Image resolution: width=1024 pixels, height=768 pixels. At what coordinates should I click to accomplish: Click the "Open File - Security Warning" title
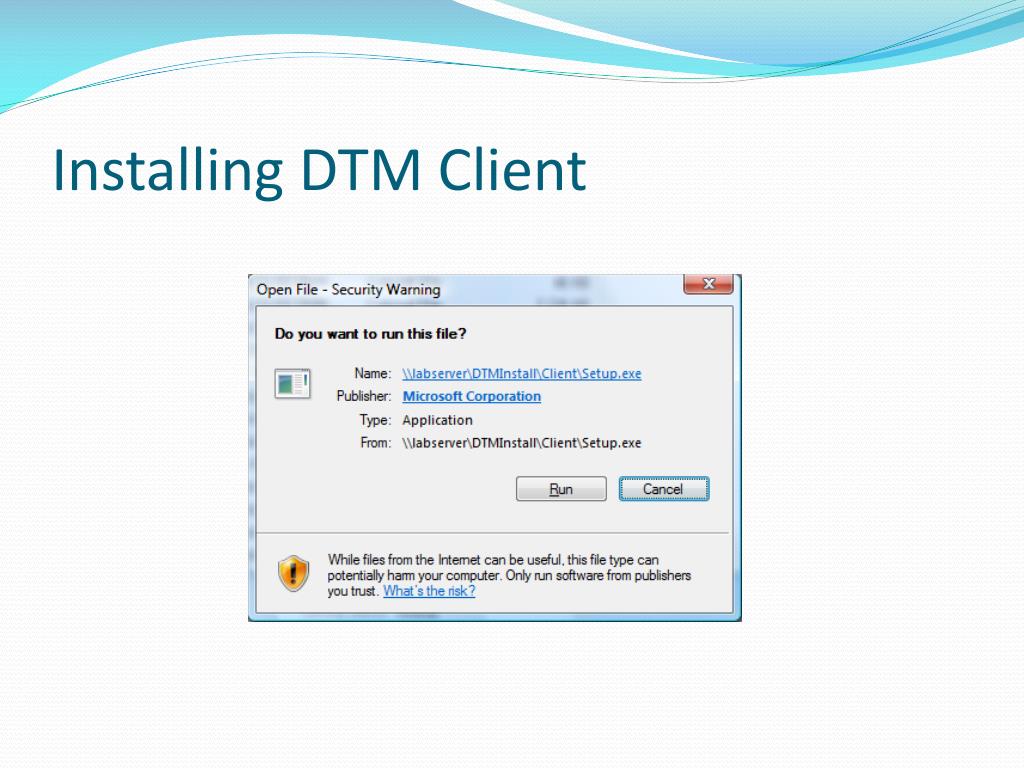[x=348, y=289]
